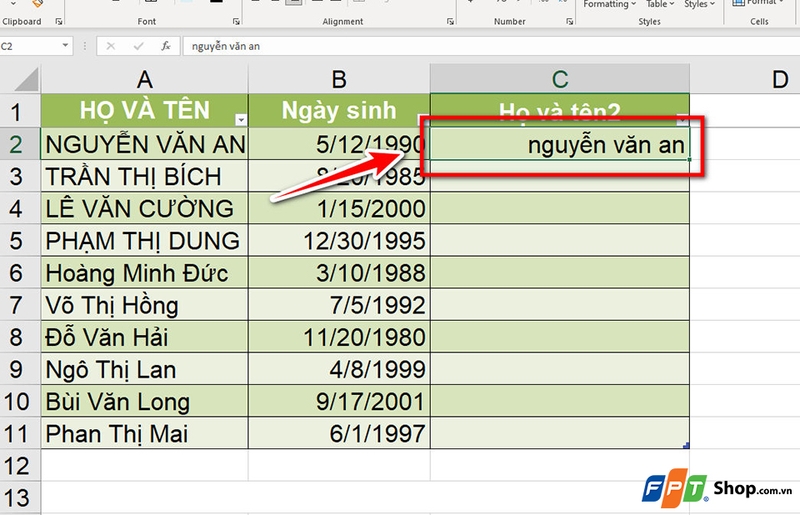Viewport: 800px width, 515px height.
Task: Select date cell 7/5/1992
Action: [339, 305]
